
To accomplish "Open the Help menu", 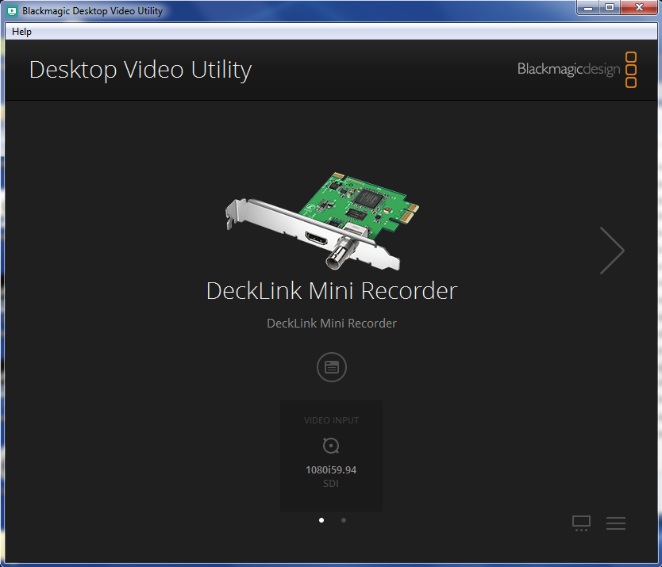I will point(21,31).
